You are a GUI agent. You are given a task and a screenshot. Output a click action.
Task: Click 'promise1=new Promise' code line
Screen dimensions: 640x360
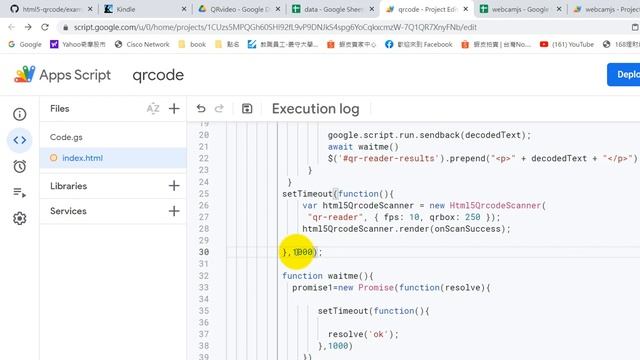391,287
